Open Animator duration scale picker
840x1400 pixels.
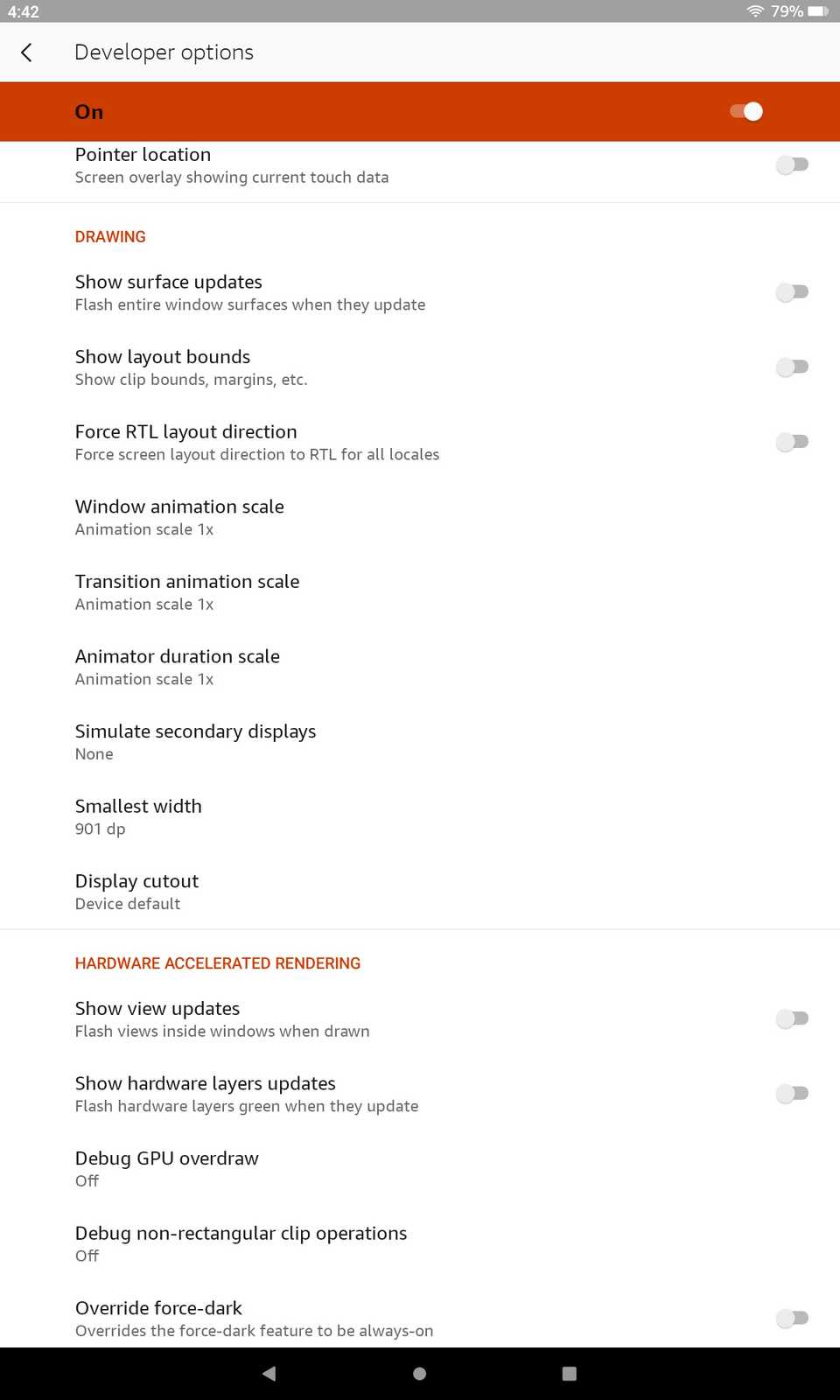pos(178,667)
